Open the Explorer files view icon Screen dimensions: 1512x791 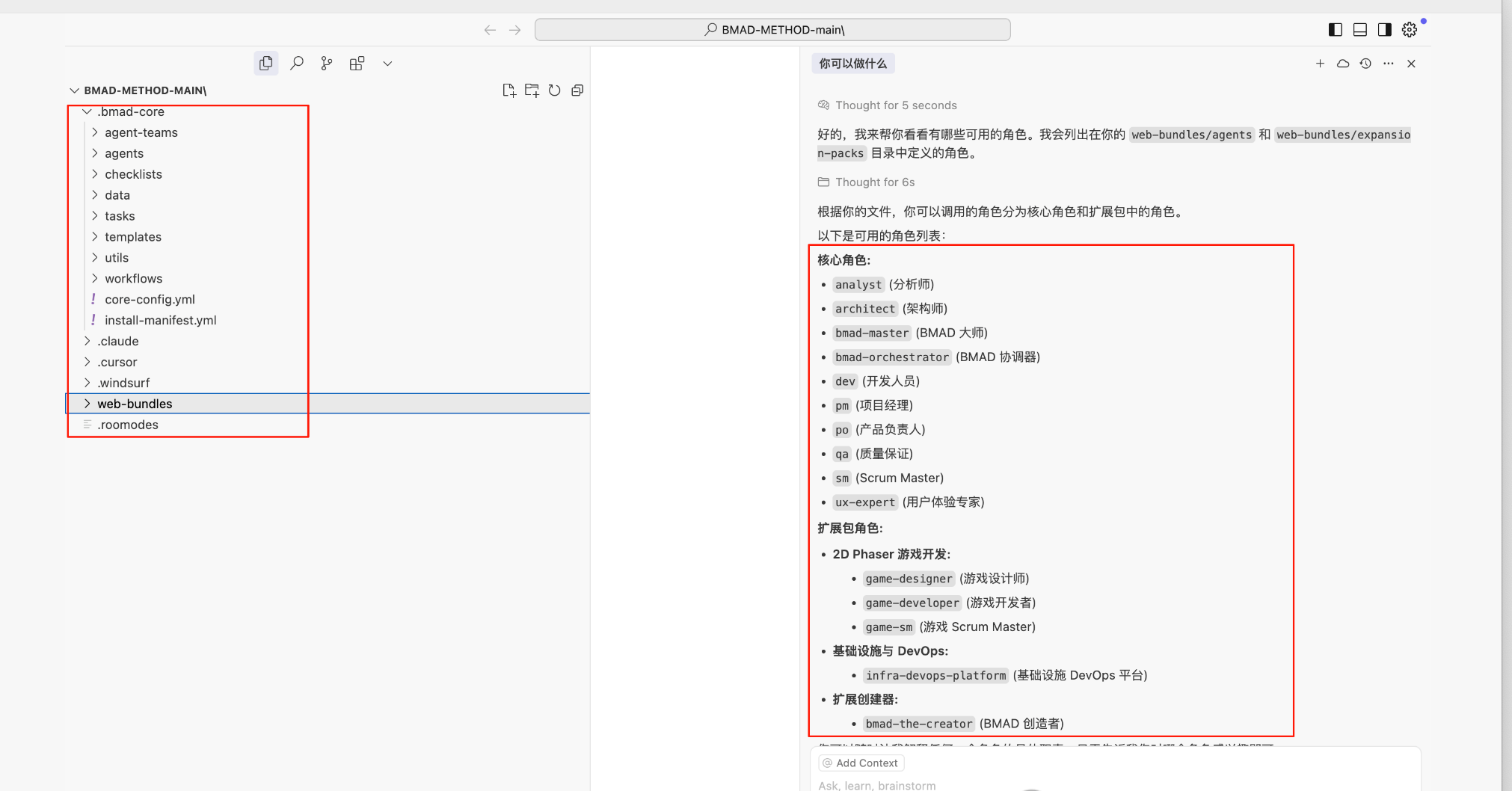coord(265,64)
